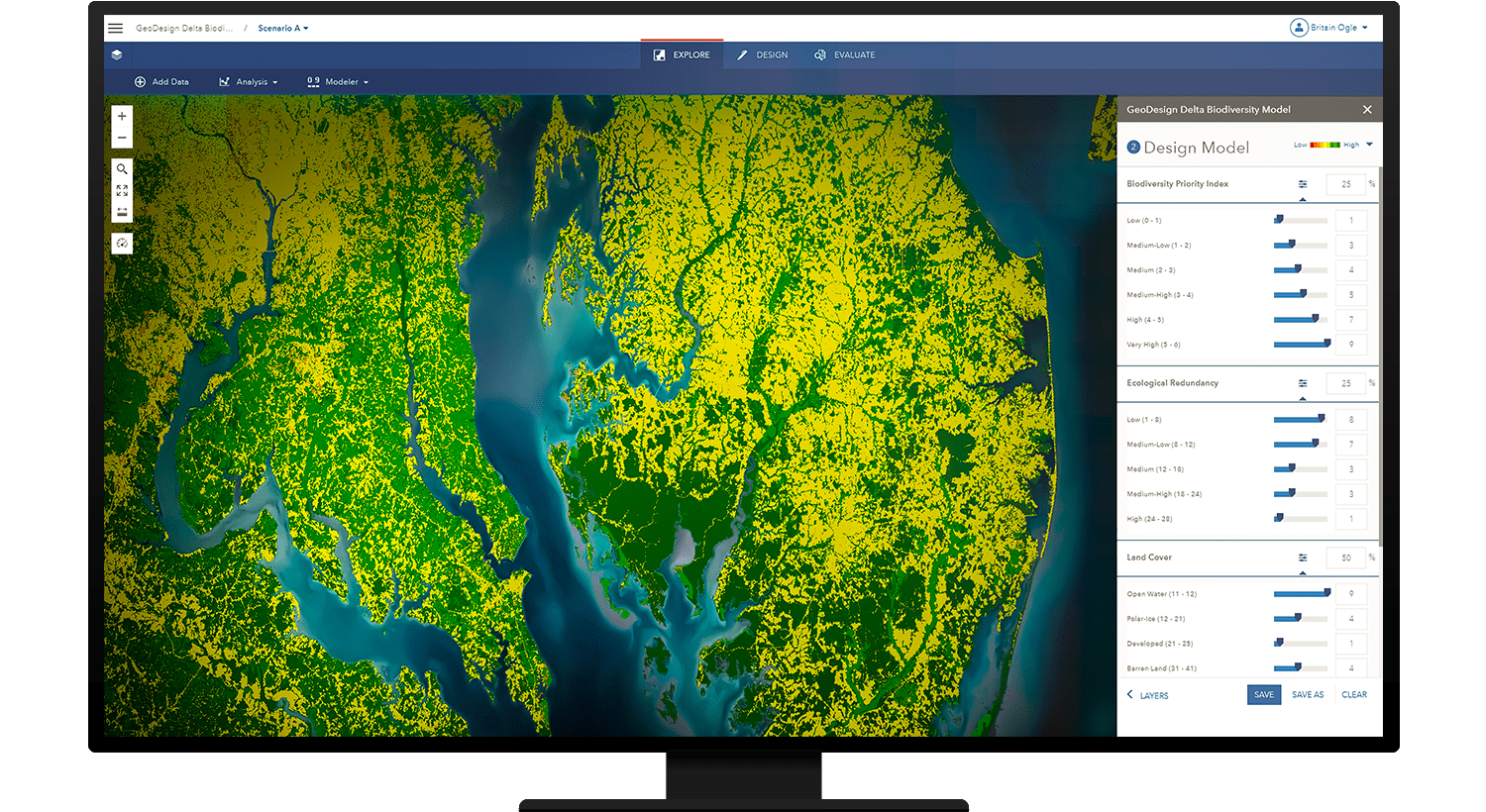Switch to the DESIGN tab
Viewport: 1486px width, 812px height.
pos(762,54)
